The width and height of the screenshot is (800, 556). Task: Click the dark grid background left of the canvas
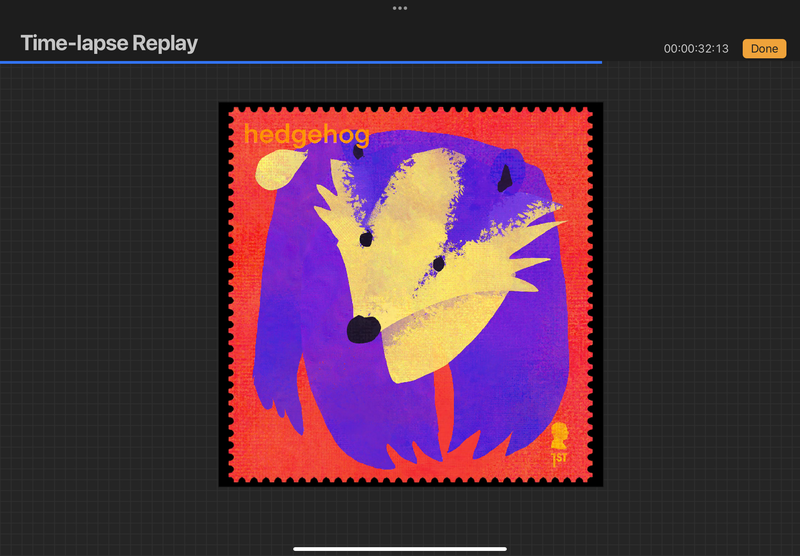pyautogui.click(x=110, y=300)
